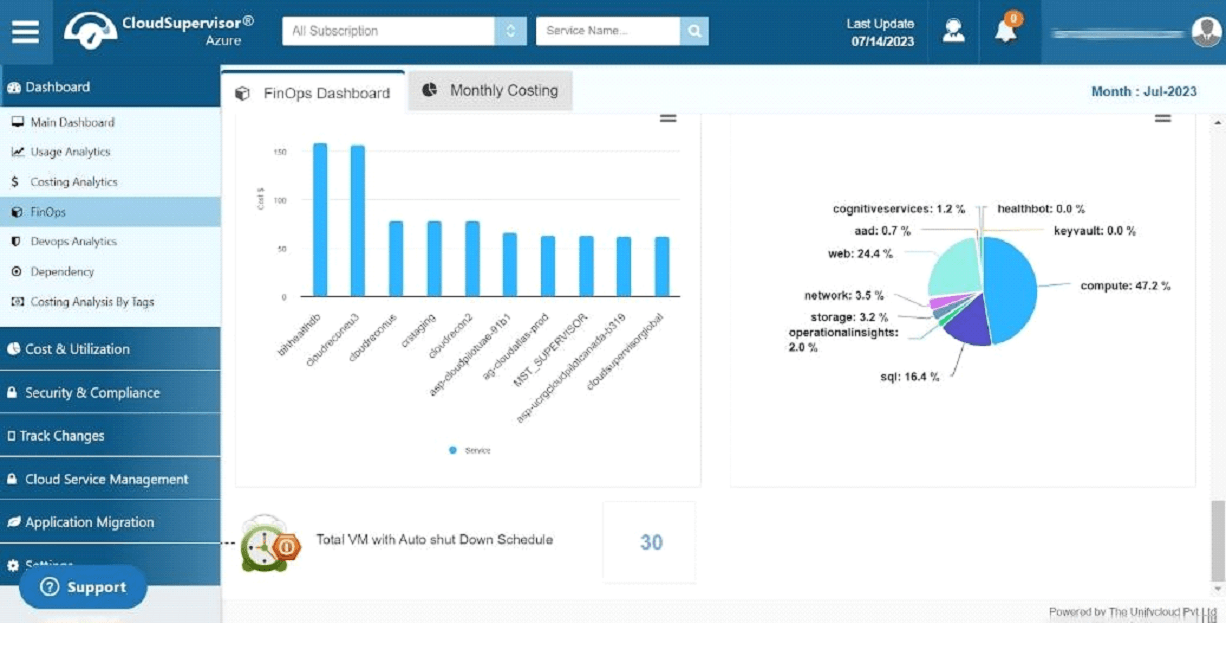Click the 'network: 3.5 %' pie label
This screenshot has height=648, width=1226.
[844, 296]
